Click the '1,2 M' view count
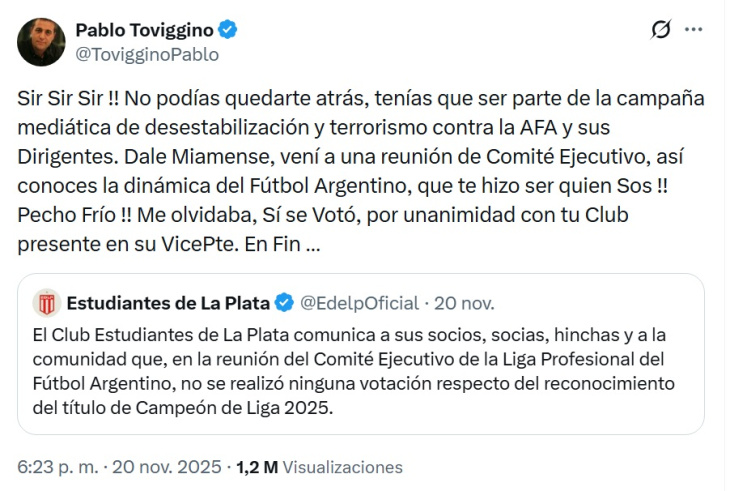The width and height of the screenshot is (730, 491). (256, 467)
